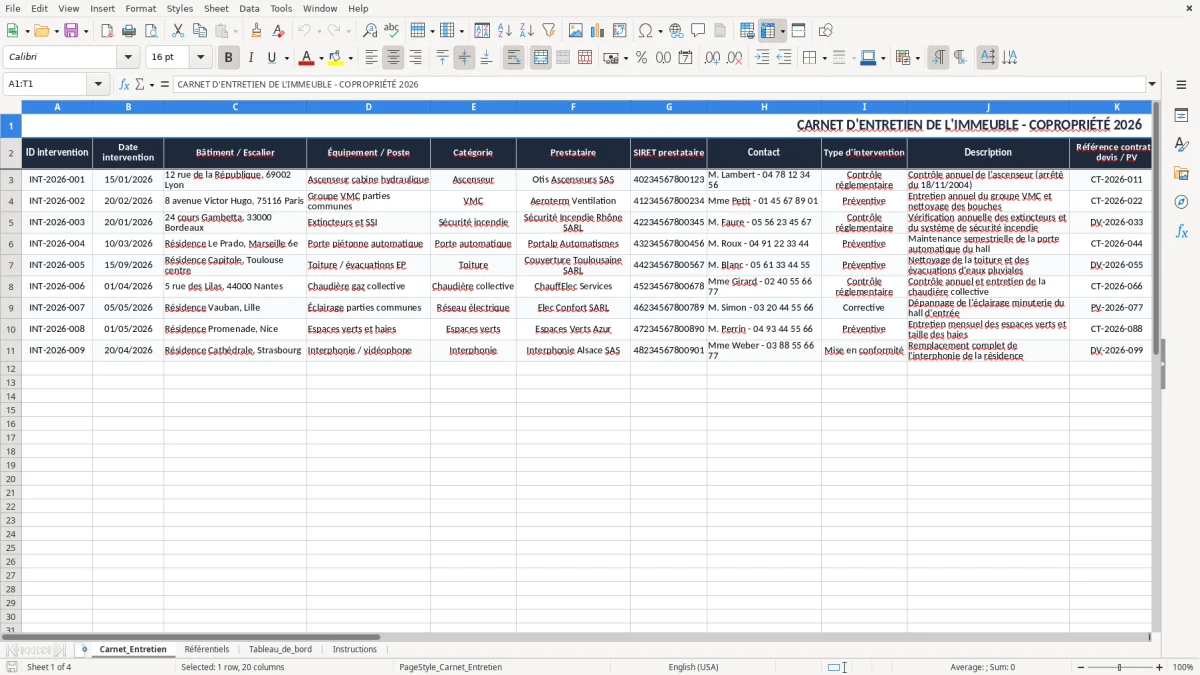Open Print Preview
The width and height of the screenshot is (1200, 675).
(151, 31)
